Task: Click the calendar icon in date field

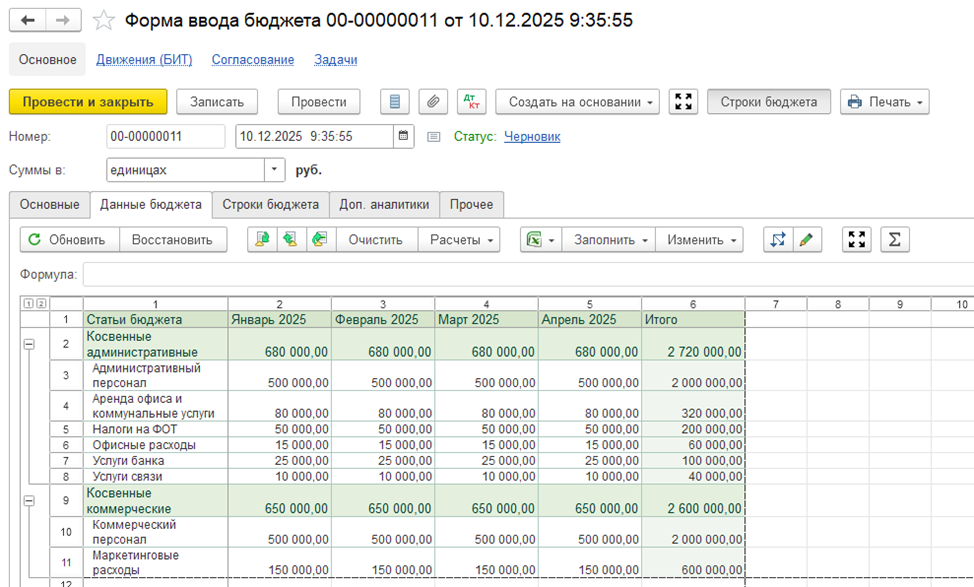Action: tap(403, 136)
